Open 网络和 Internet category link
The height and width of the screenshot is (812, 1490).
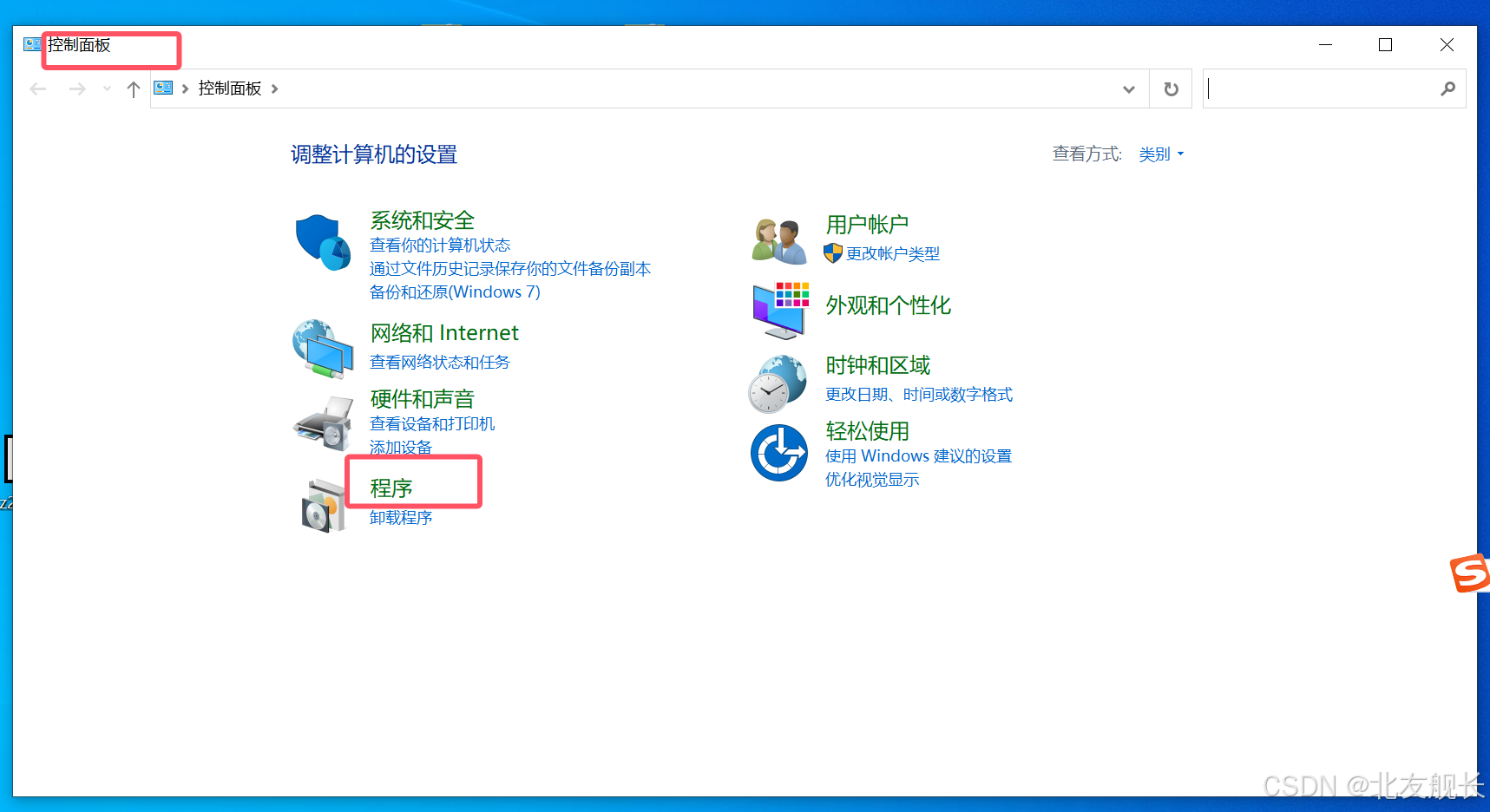tap(444, 333)
